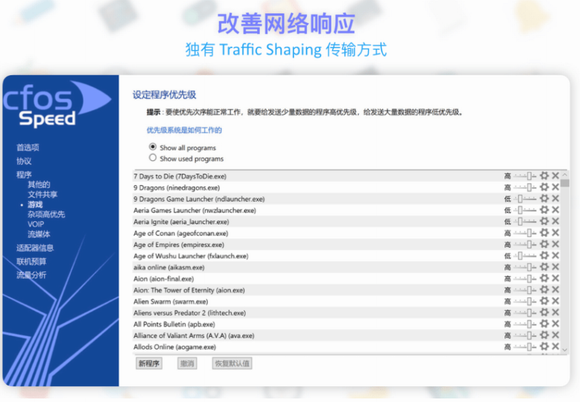Delete 9 Dragons (ninedragons.exe) entry
This screenshot has width=580, height=402.
coord(555,187)
